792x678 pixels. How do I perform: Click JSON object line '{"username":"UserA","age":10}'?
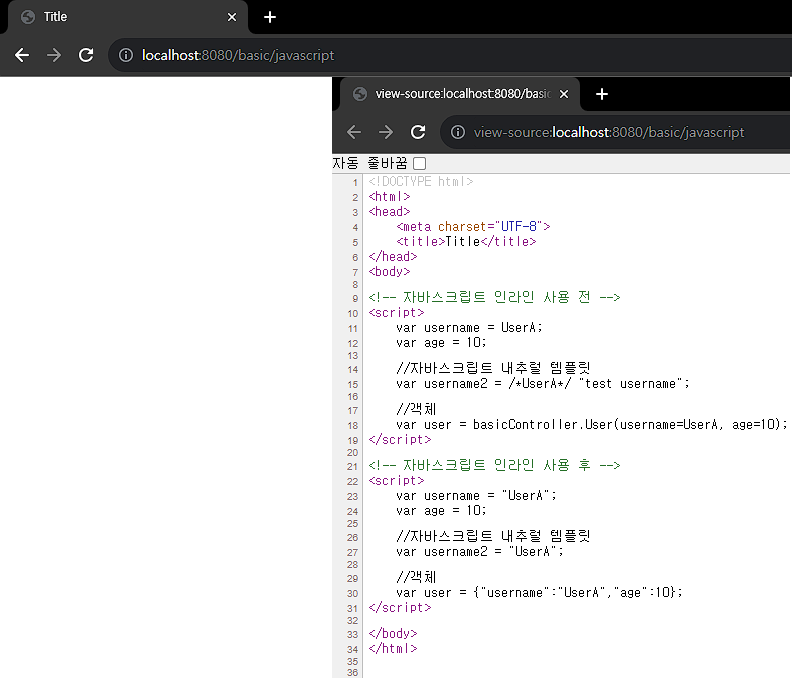pos(539,593)
